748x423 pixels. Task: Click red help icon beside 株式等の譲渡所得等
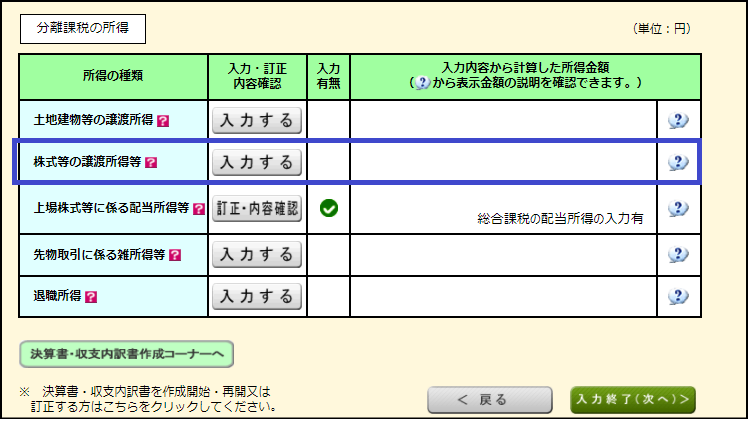(x=152, y=161)
